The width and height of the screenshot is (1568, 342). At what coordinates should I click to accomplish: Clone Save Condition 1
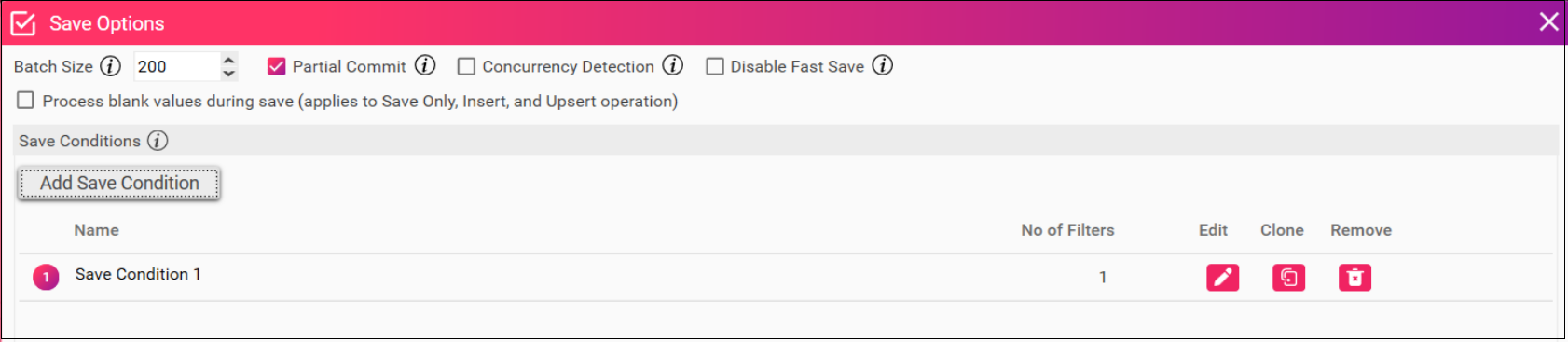click(1288, 278)
